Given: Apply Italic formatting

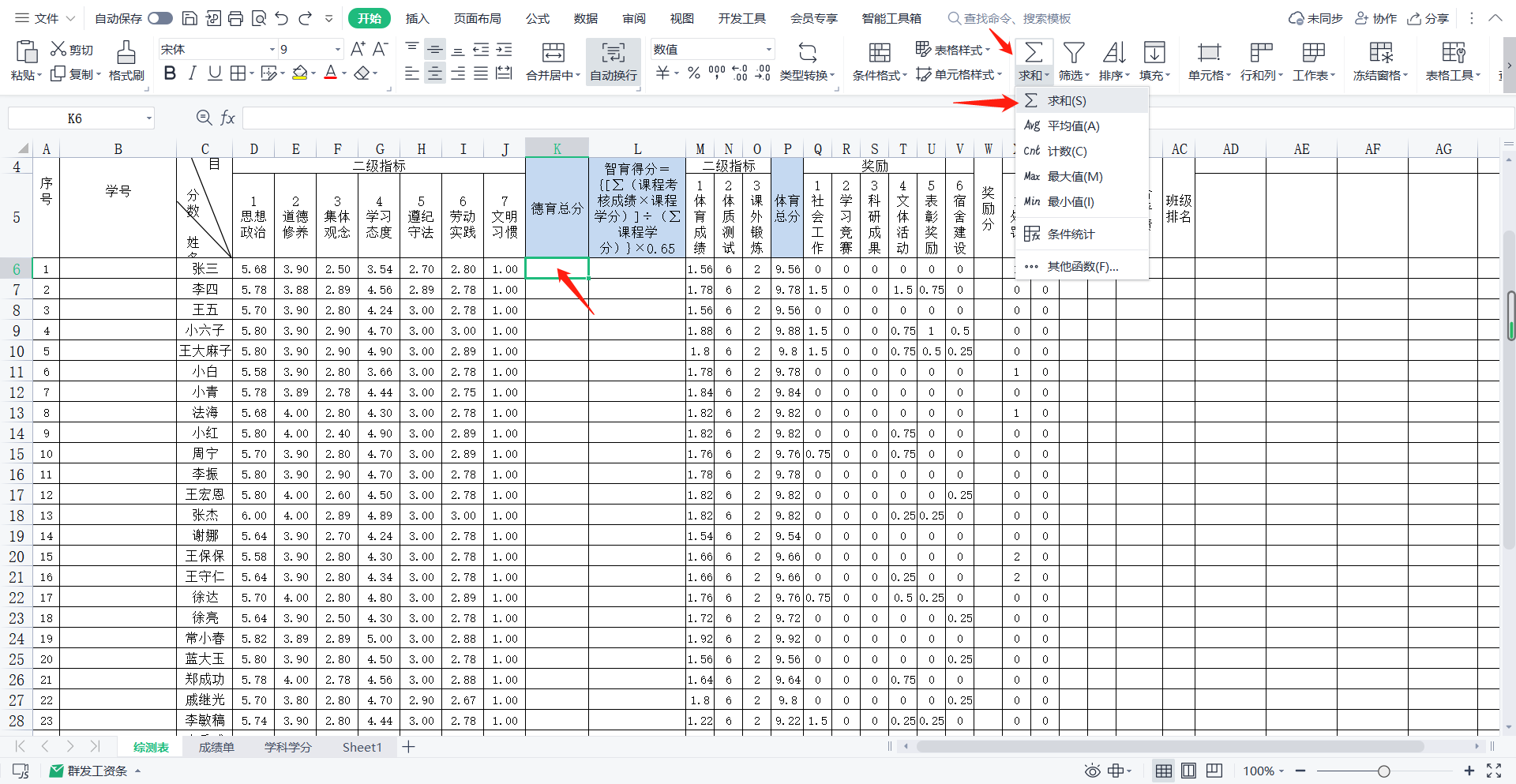Looking at the screenshot, I should [x=192, y=73].
